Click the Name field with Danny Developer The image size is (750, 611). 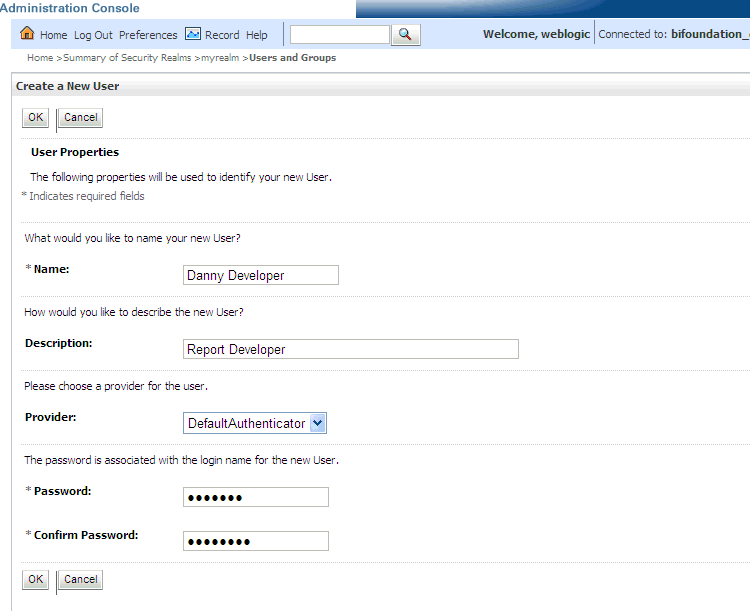261,275
